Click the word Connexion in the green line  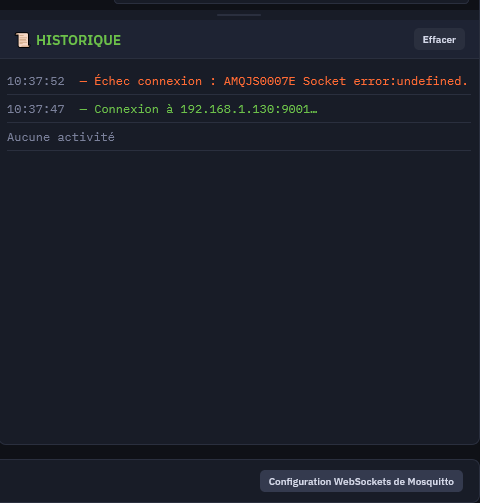point(126,109)
